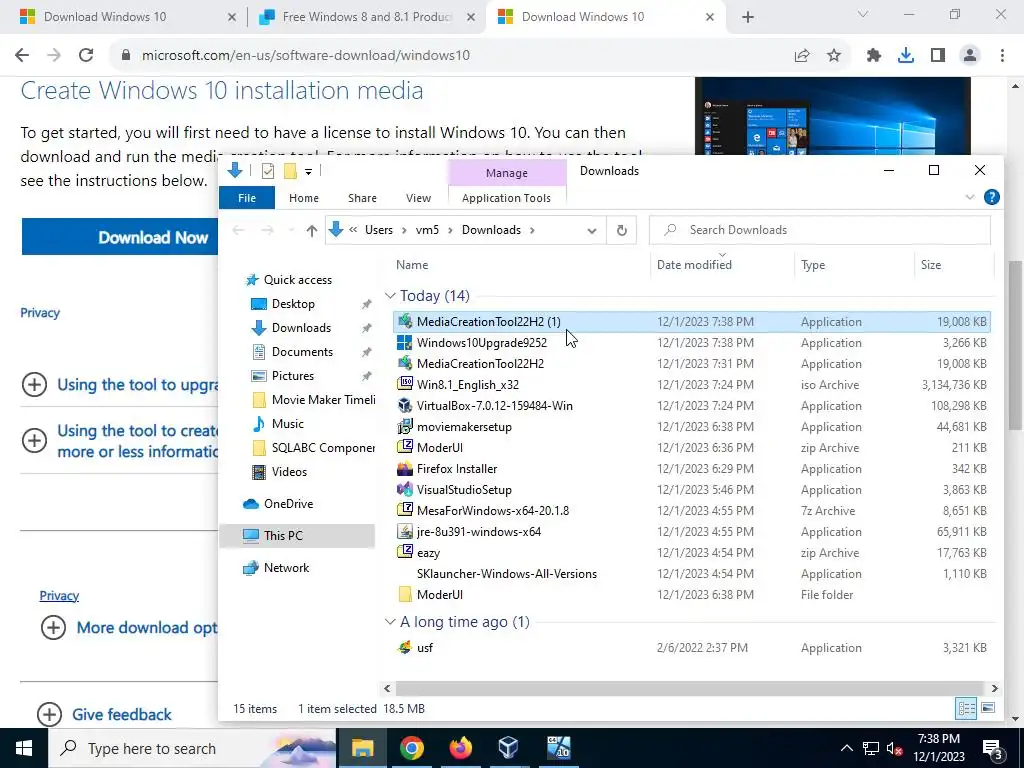The image size is (1024, 768).
Task: Open Chrome tab search dropdown
Action: (x=863, y=14)
